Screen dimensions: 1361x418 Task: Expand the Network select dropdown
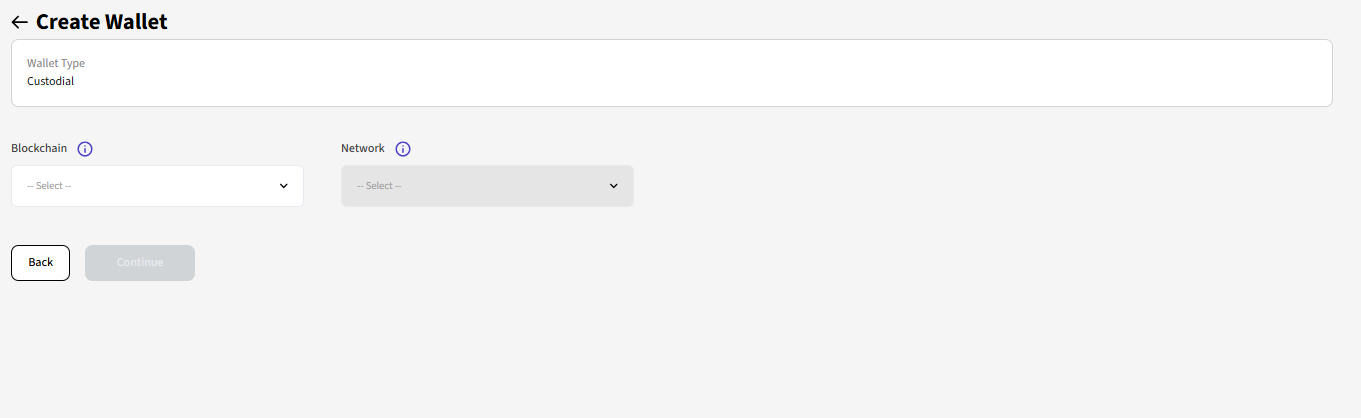pyautogui.click(x=487, y=186)
